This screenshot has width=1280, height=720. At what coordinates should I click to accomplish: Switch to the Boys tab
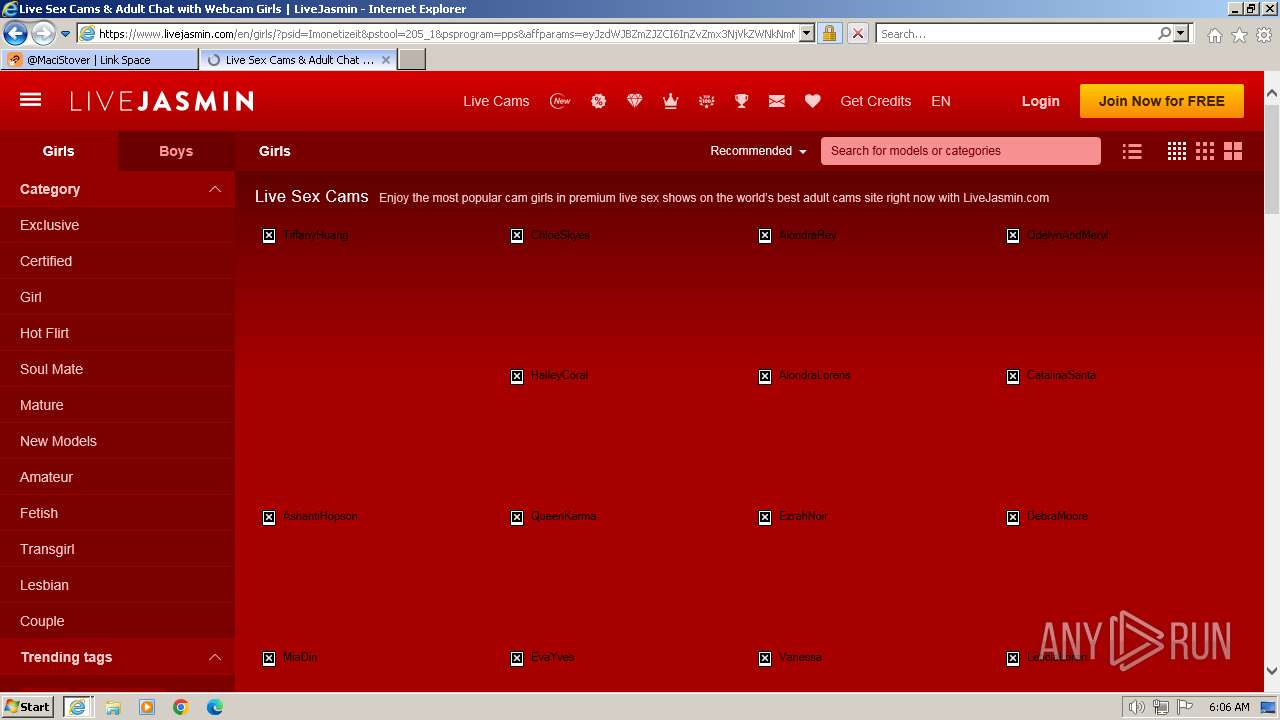click(x=176, y=151)
